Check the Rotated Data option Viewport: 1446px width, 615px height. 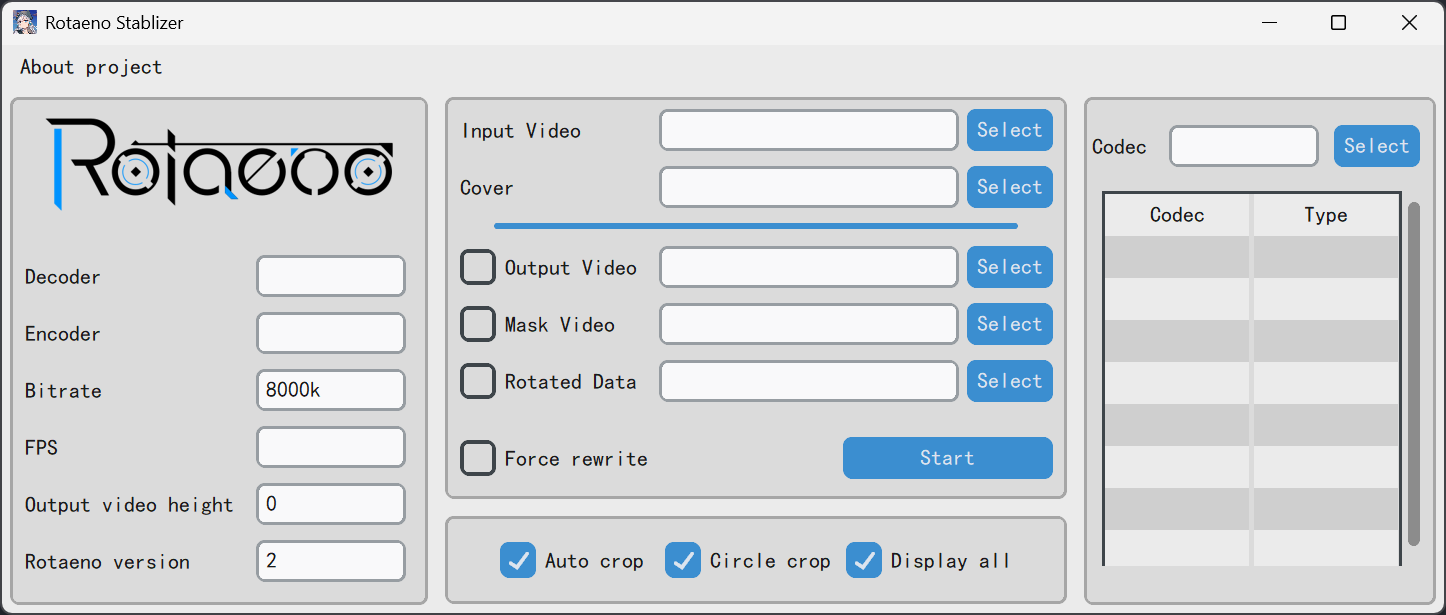pos(478,381)
